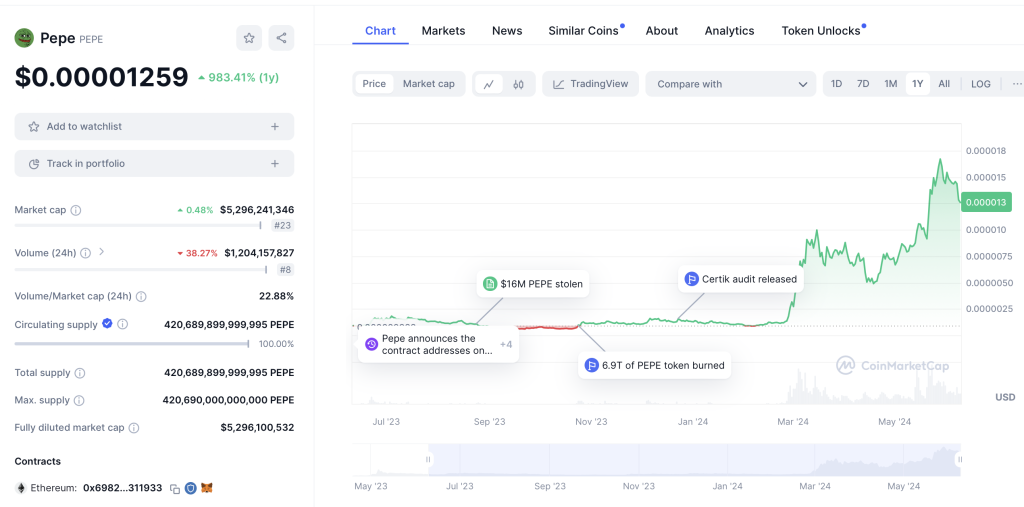Copy the Ethereum contract address
1024x507 pixels.
click(x=174, y=488)
